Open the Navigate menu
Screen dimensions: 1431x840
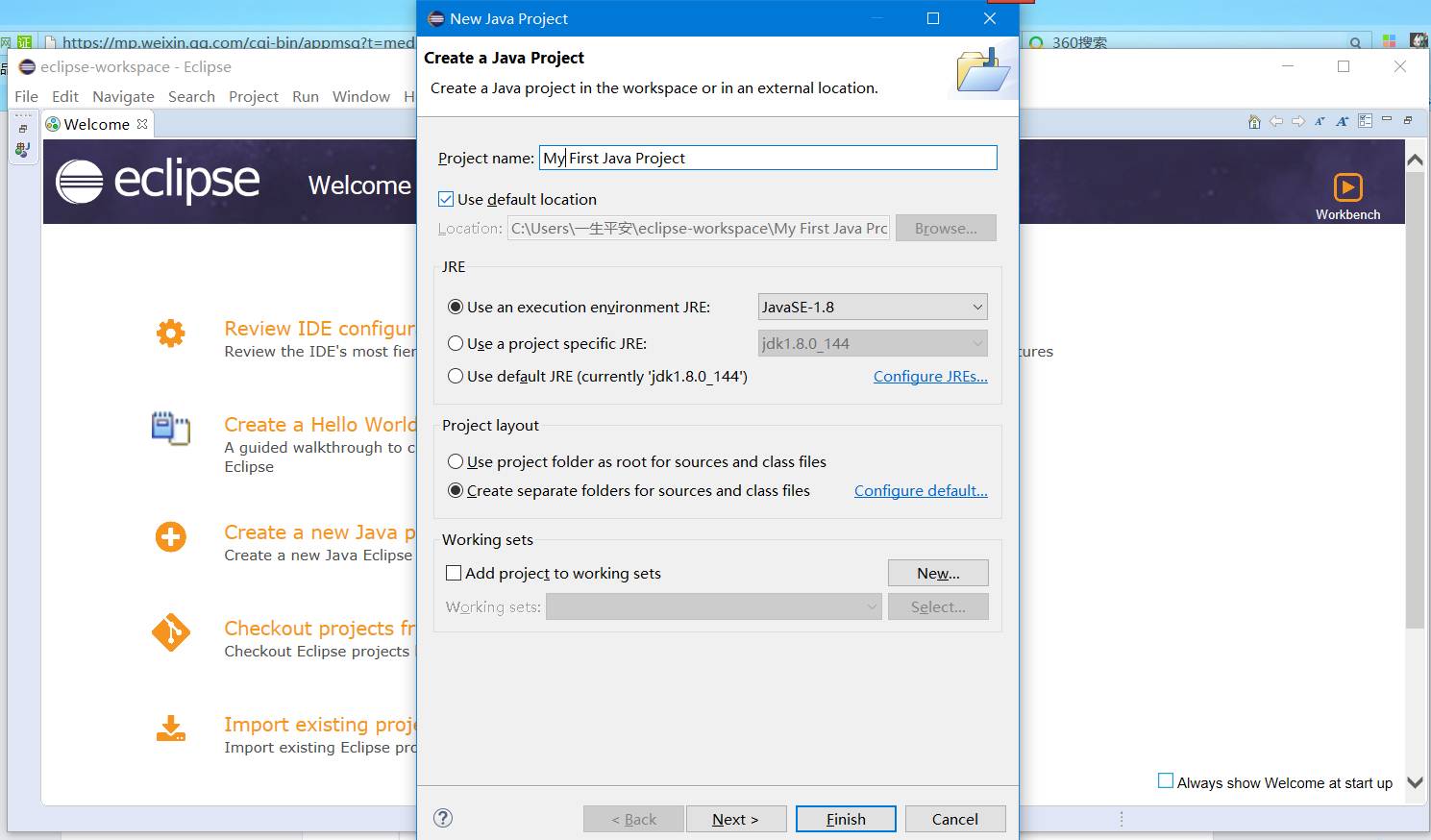click(x=123, y=96)
